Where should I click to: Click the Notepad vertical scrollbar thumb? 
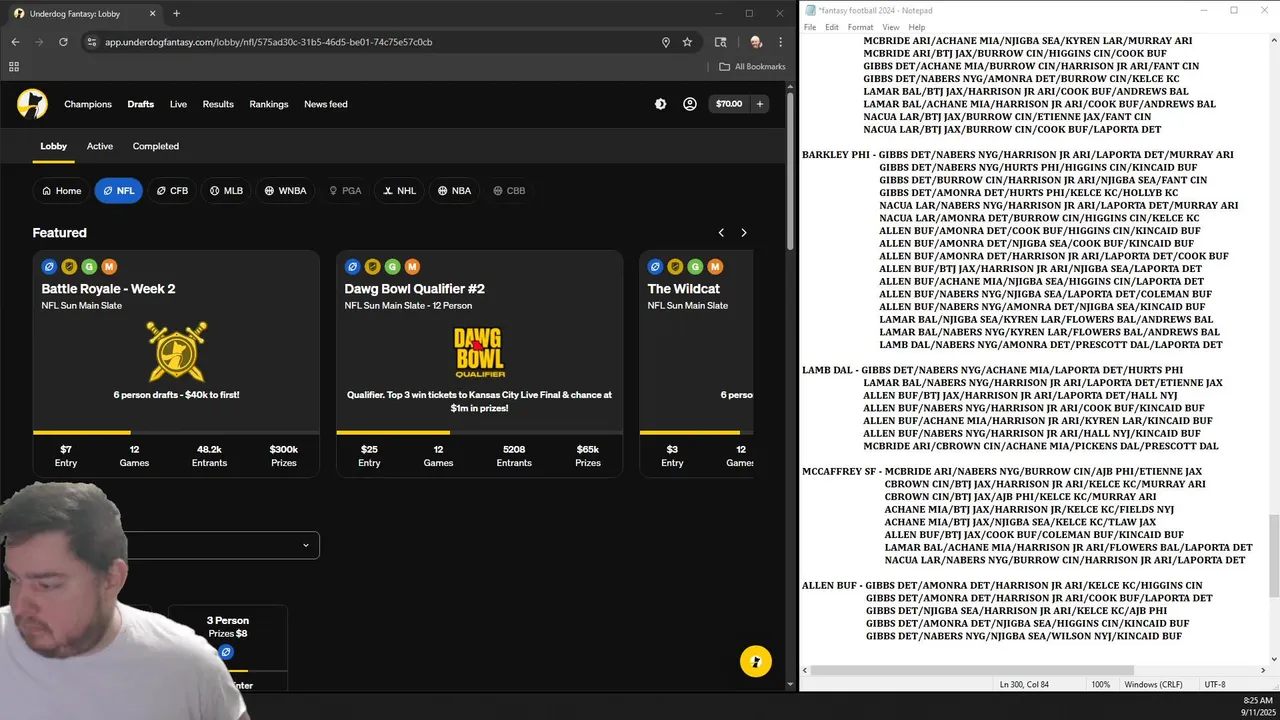click(1273, 555)
